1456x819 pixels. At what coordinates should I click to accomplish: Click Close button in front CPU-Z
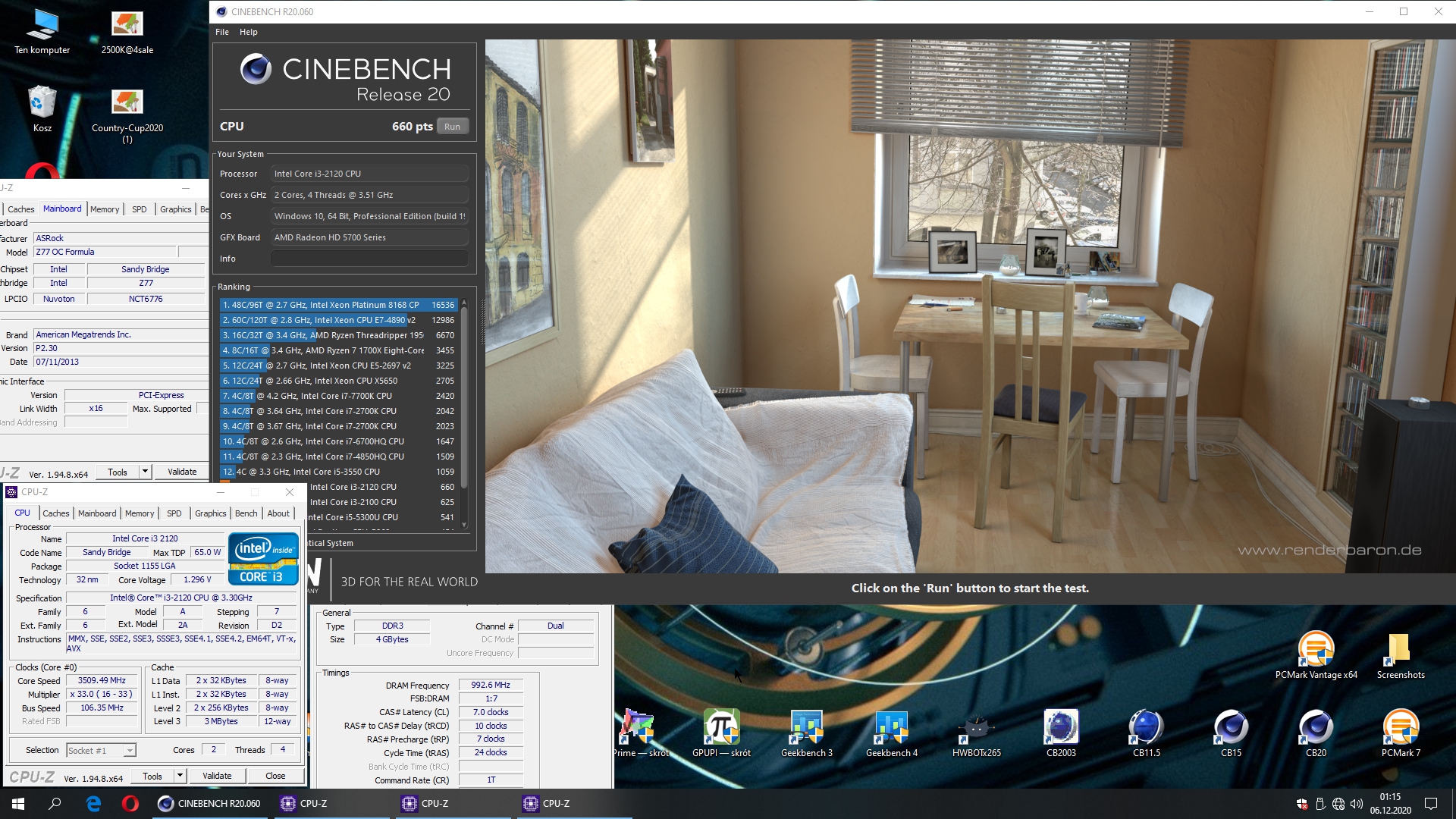(275, 776)
